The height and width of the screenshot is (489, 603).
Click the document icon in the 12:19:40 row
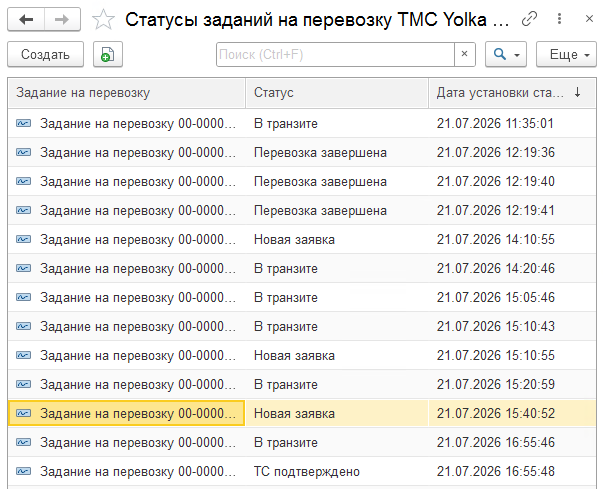23,181
